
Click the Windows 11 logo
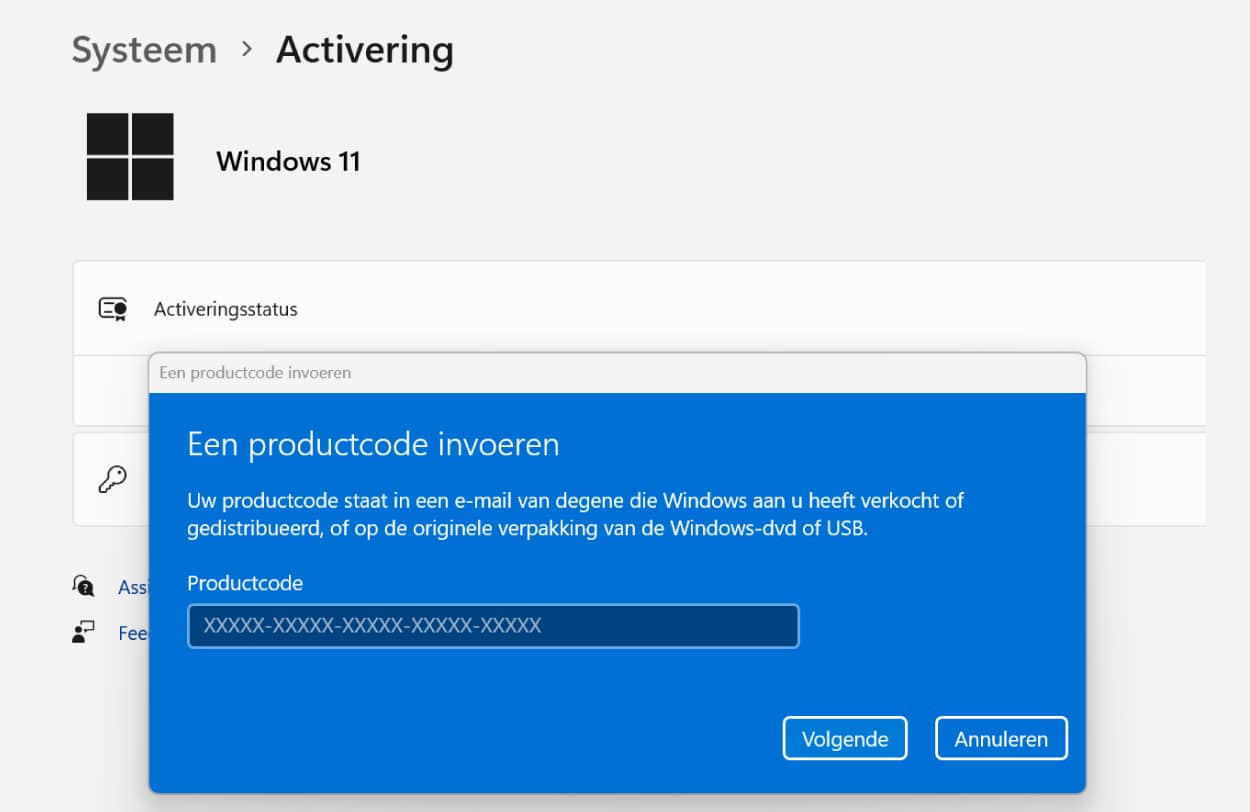130,157
